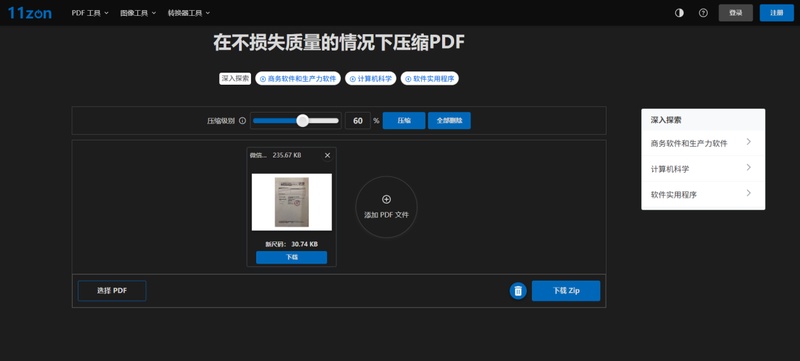This screenshot has height=361, width=800.
Task: Click the 压缩 button
Action: click(x=404, y=121)
